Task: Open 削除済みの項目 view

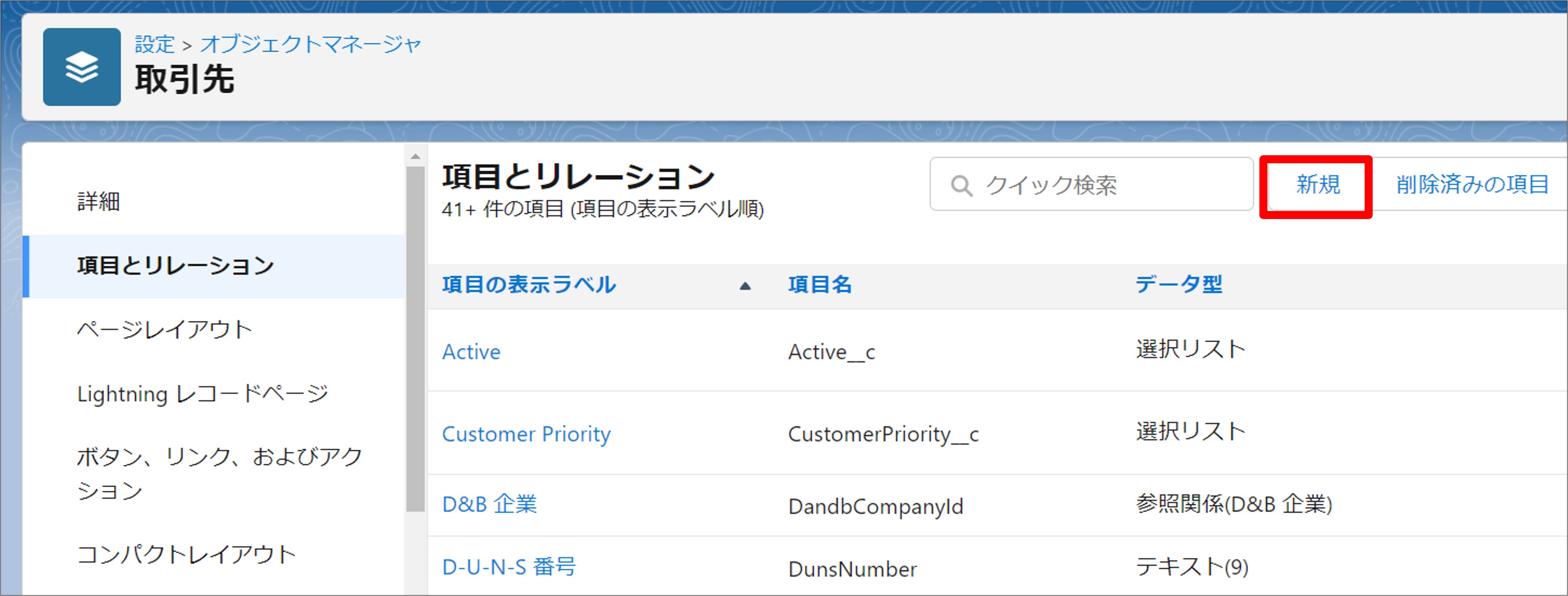Action: pos(1471,186)
